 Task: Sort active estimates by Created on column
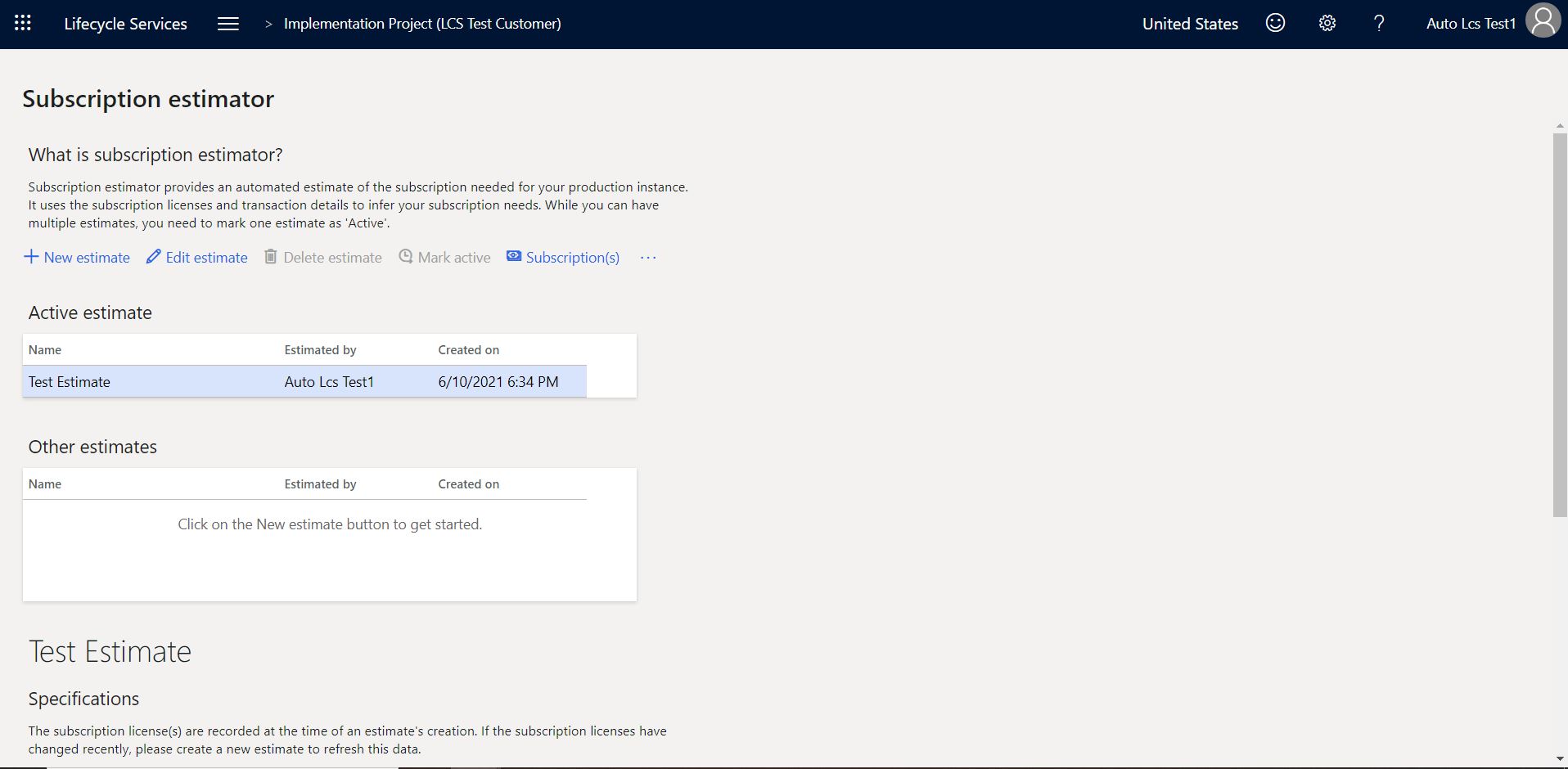tap(468, 350)
